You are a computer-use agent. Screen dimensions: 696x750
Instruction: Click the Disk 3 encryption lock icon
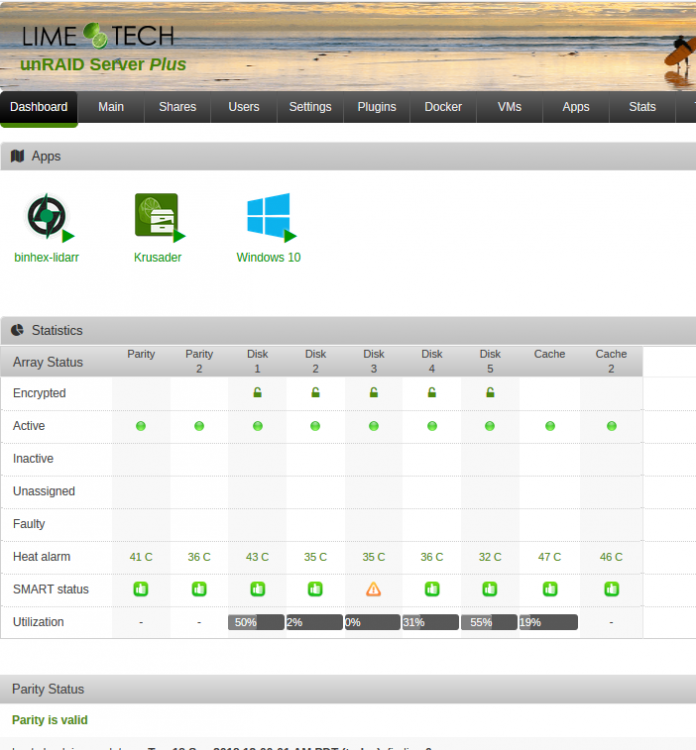(x=374, y=393)
